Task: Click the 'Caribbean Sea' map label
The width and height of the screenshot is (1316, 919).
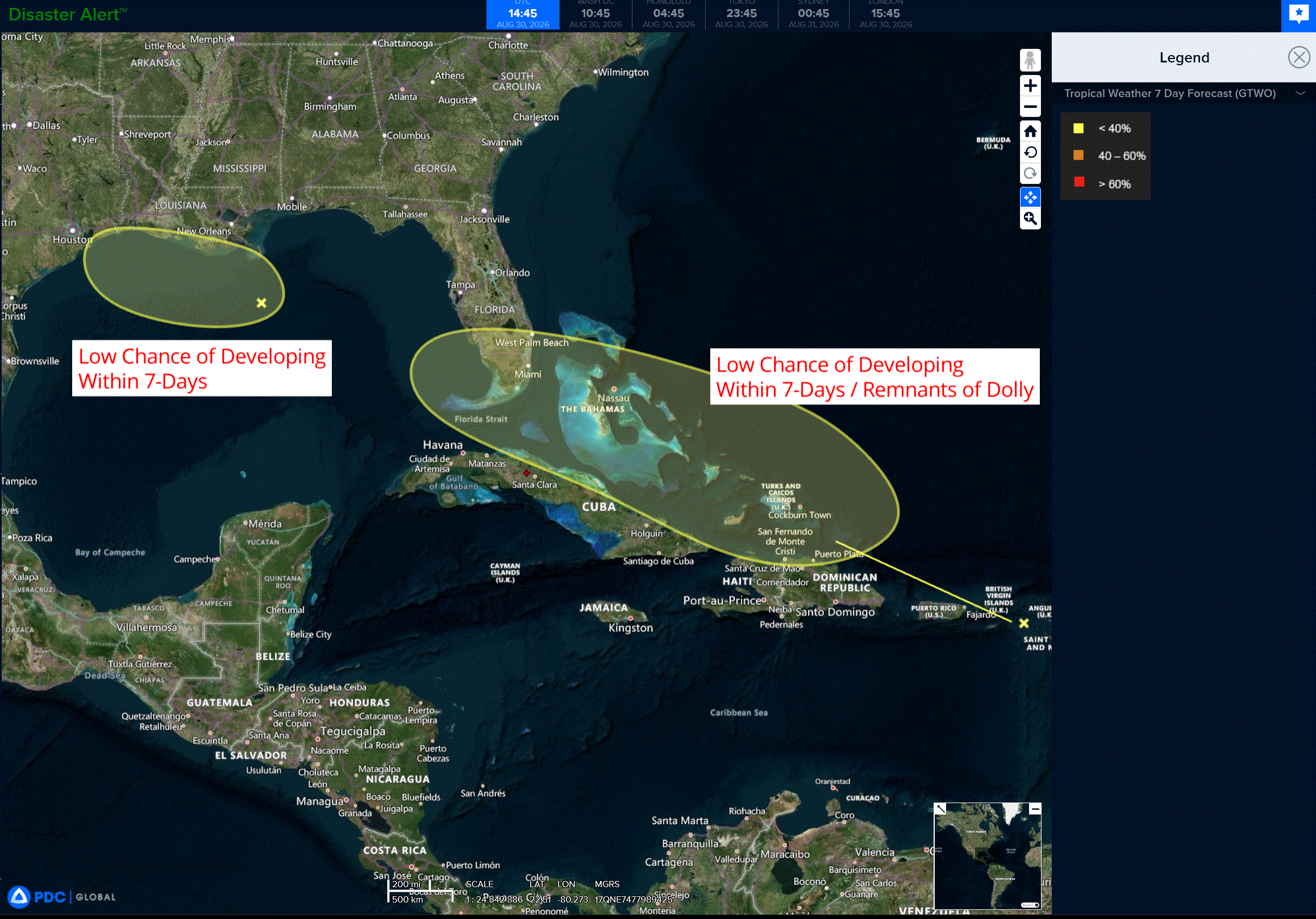Action: coord(738,712)
